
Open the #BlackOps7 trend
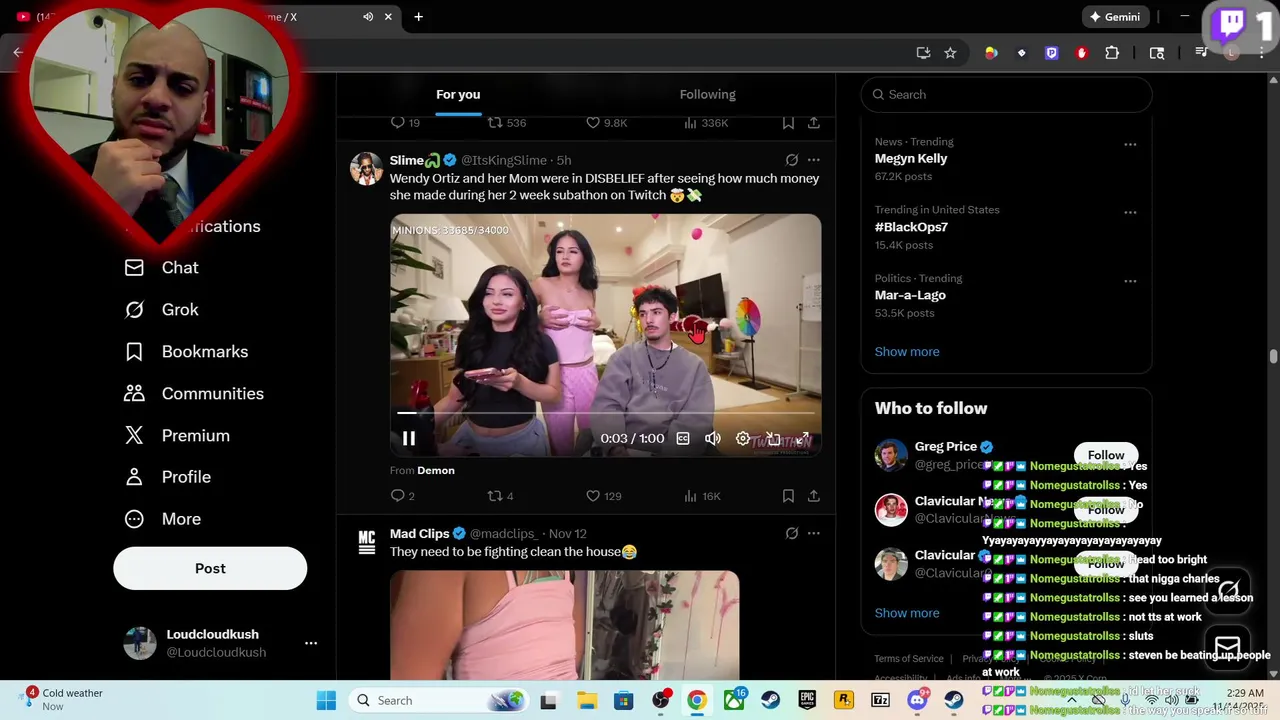(x=911, y=227)
